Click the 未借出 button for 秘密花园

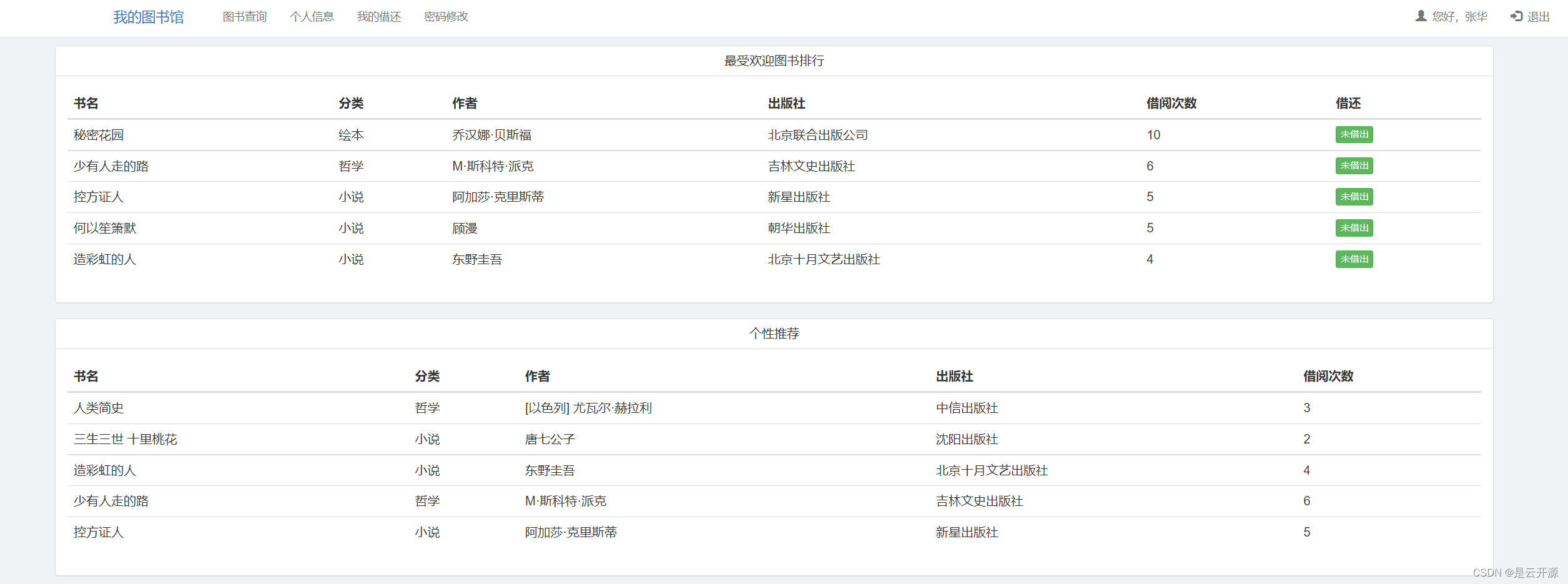[x=1354, y=134]
